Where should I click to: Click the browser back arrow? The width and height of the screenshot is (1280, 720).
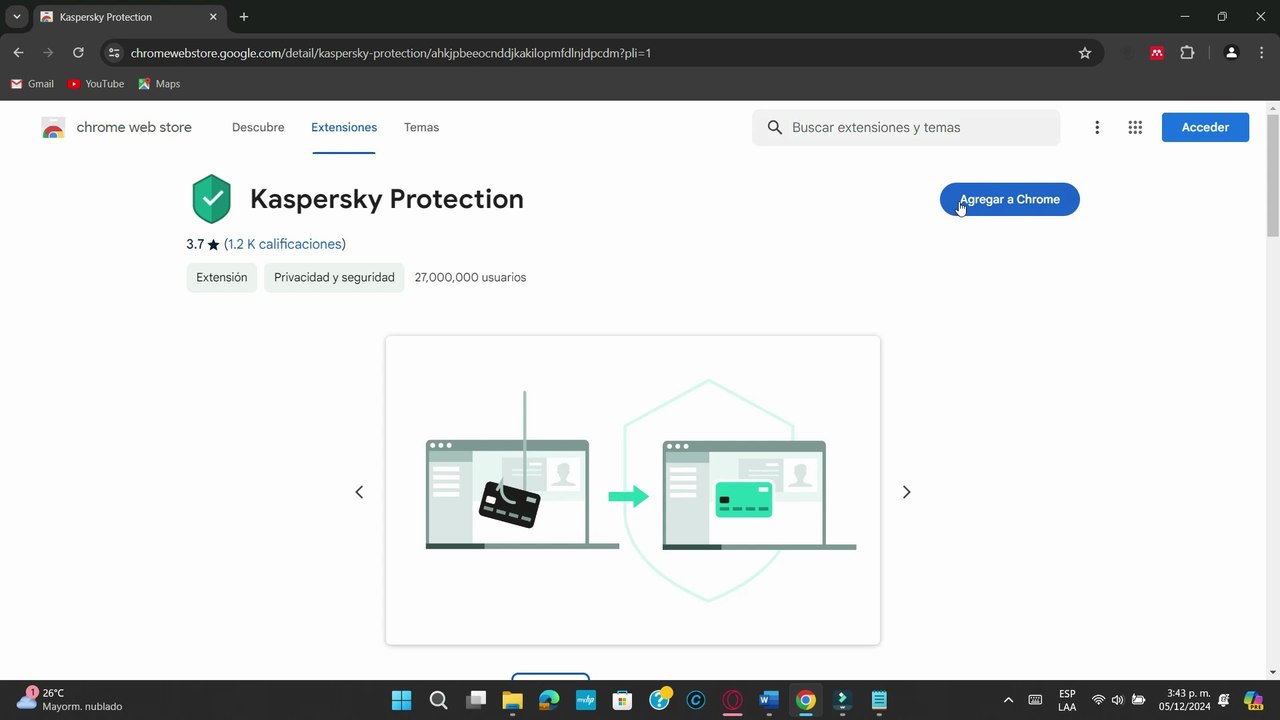(x=18, y=53)
